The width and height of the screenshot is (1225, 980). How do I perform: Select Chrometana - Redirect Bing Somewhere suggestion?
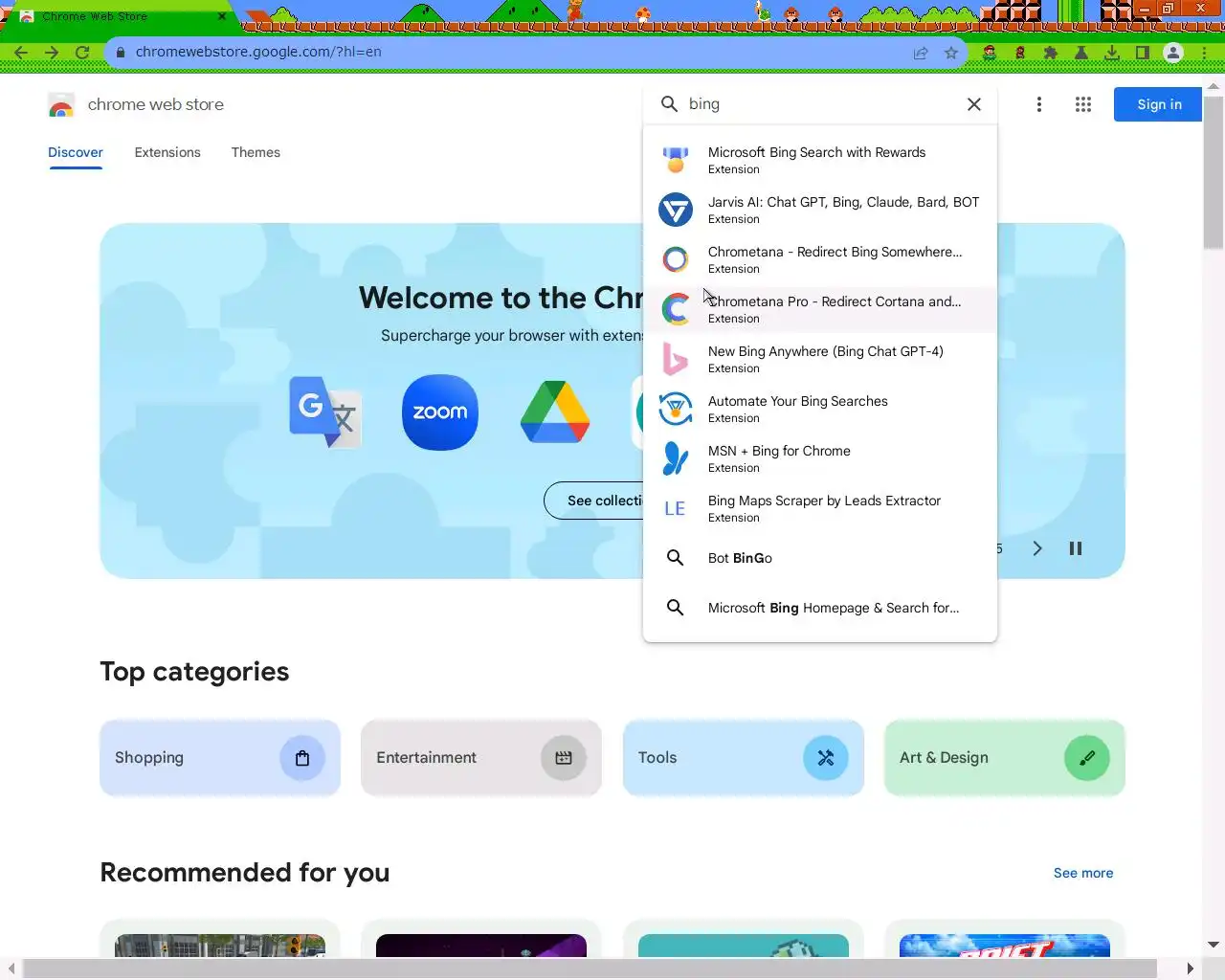click(x=820, y=259)
